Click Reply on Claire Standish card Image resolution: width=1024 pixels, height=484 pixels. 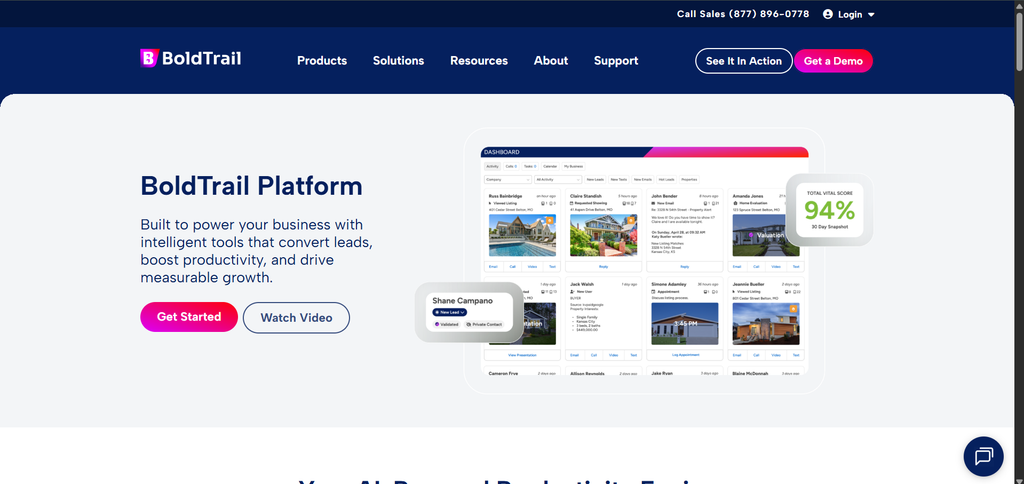click(x=603, y=266)
